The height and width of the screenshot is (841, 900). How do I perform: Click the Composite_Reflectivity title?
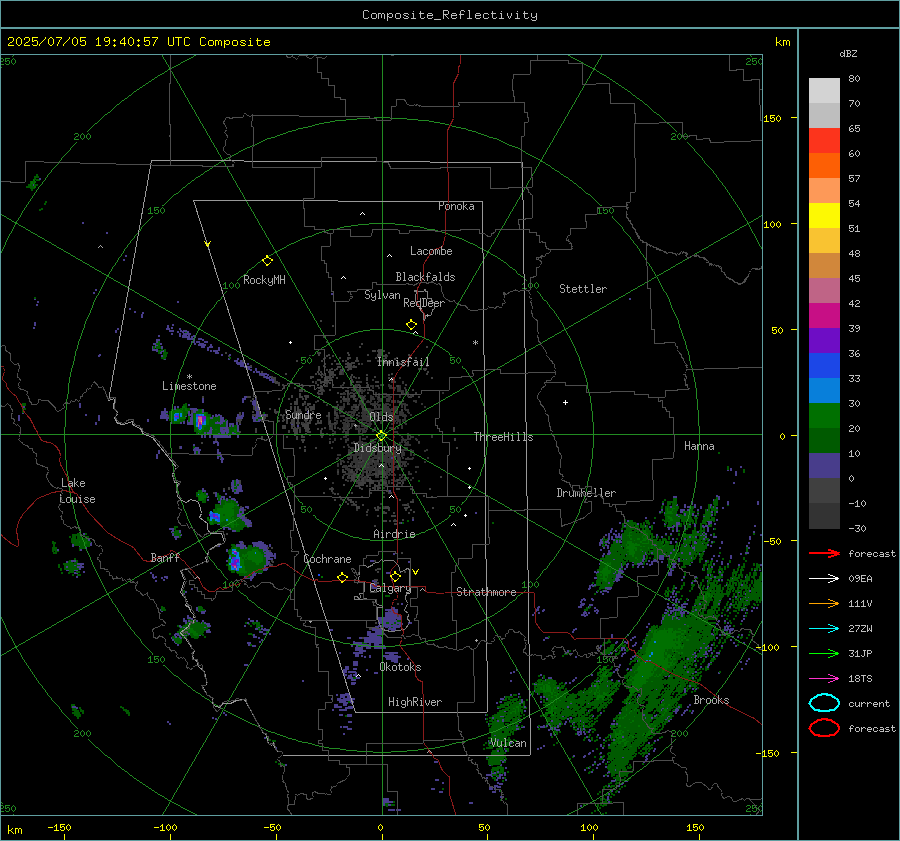pos(449,15)
